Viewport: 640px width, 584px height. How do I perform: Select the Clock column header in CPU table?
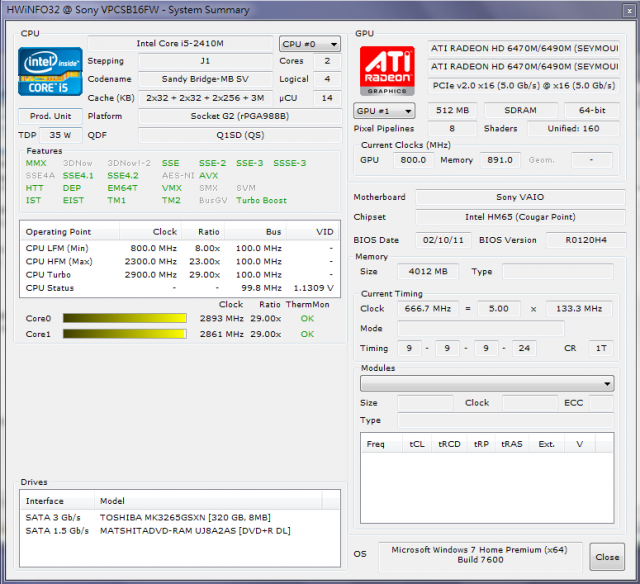(x=150, y=231)
